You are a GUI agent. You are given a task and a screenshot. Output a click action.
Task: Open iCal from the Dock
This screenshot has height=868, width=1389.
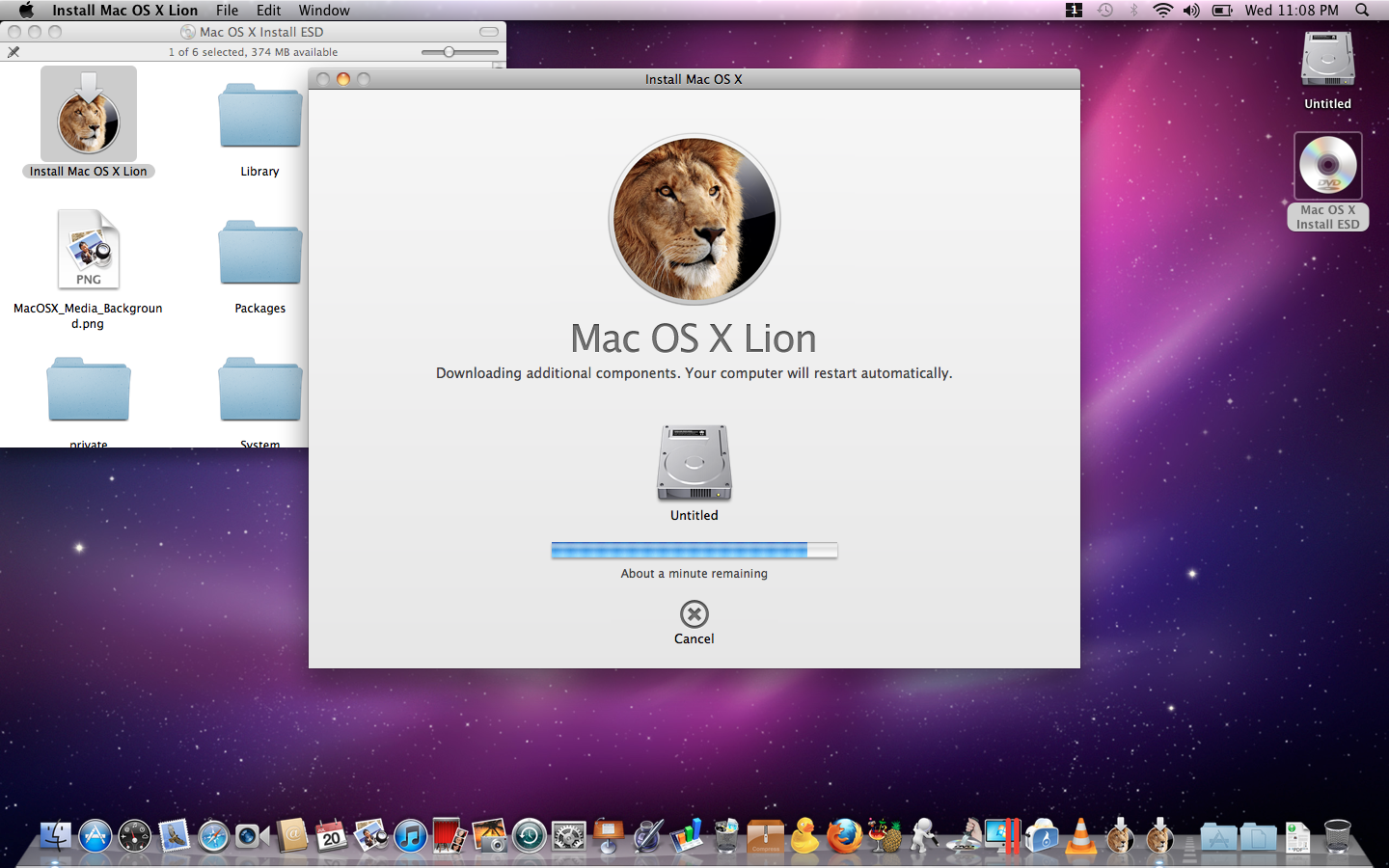(x=331, y=835)
